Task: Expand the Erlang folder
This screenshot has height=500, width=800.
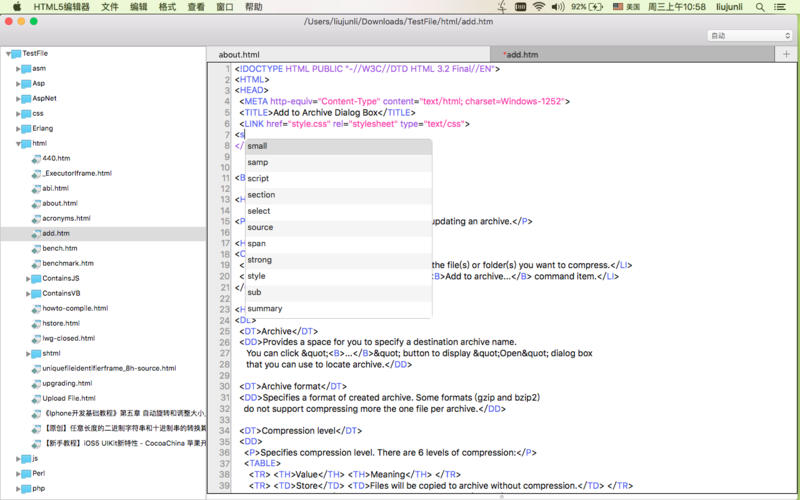Action: pos(18,128)
